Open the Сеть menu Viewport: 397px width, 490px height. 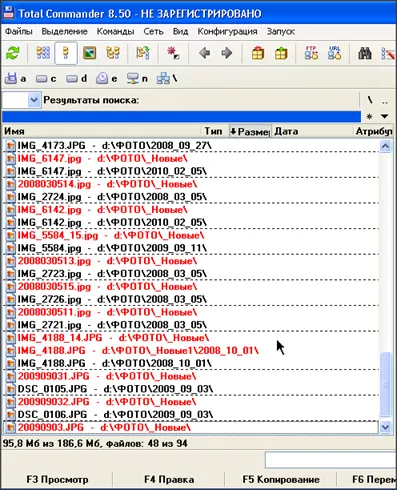point(153,32)
